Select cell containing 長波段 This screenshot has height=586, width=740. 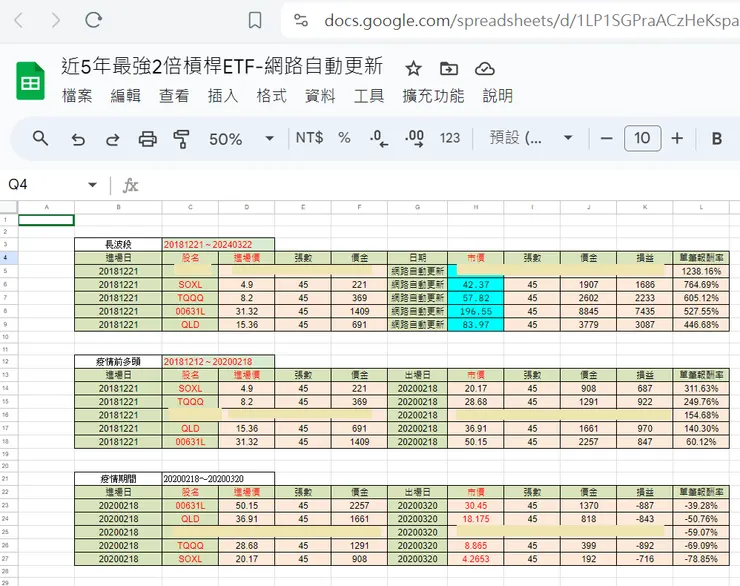tap(118, 244)
